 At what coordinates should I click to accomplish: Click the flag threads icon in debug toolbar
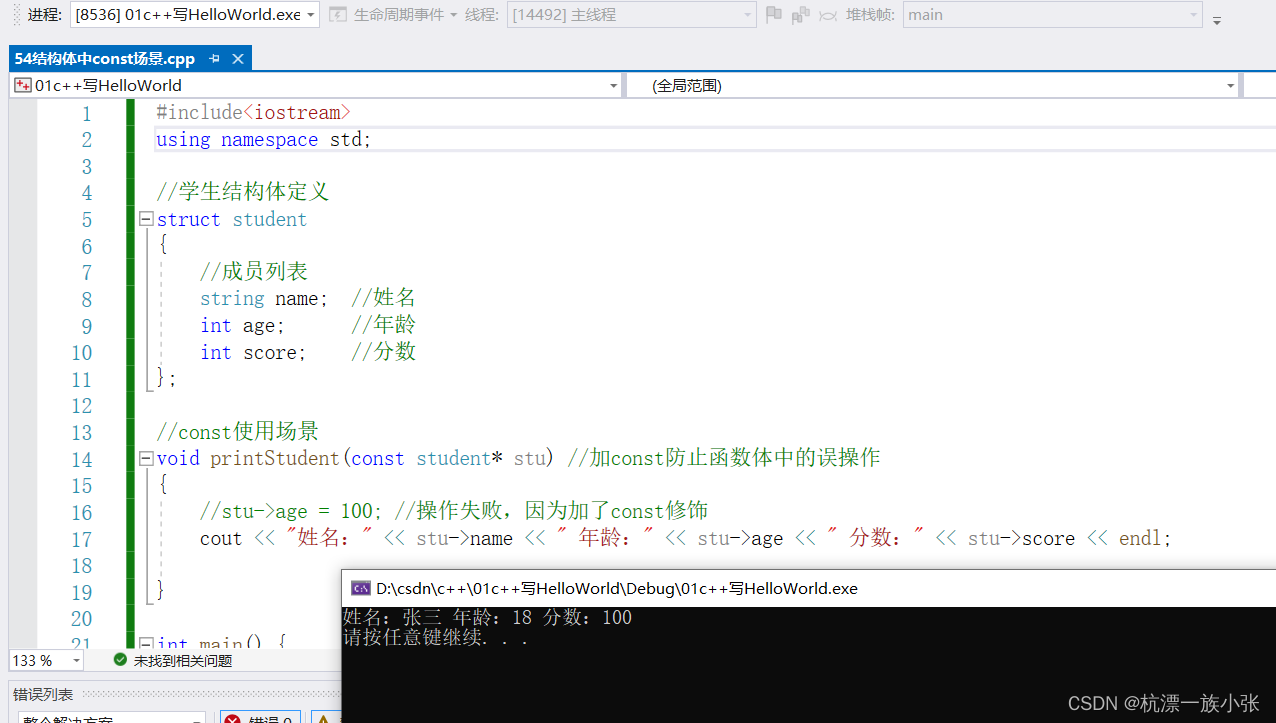coord(774,15)
